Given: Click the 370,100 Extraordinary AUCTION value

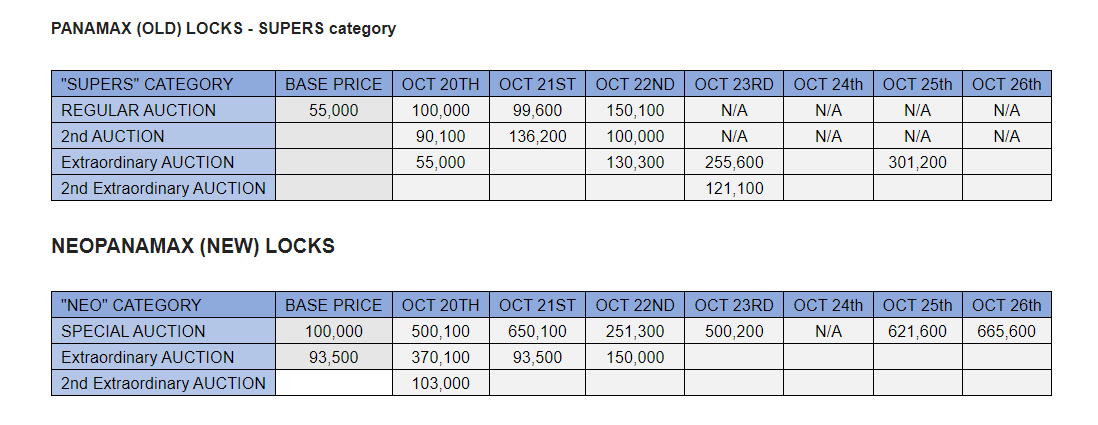Looking at the screenshot, I should click(440, 357).
